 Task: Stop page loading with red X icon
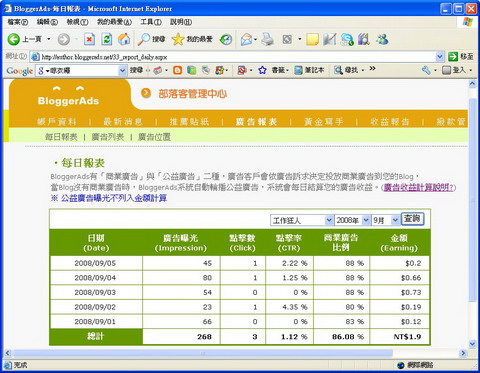click(x=89, y=39)
